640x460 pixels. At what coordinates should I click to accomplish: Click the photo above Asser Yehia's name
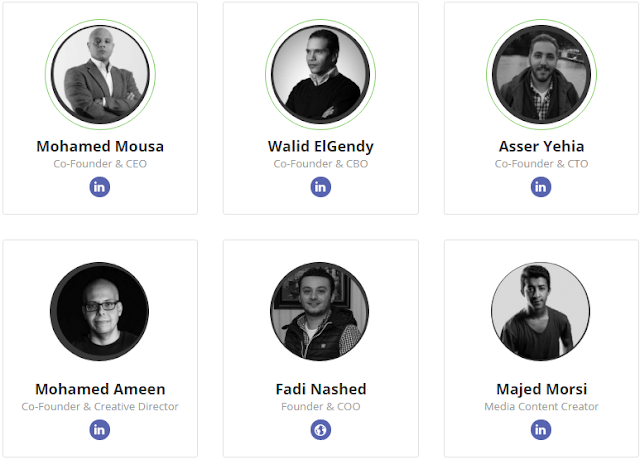coord(541,74)
